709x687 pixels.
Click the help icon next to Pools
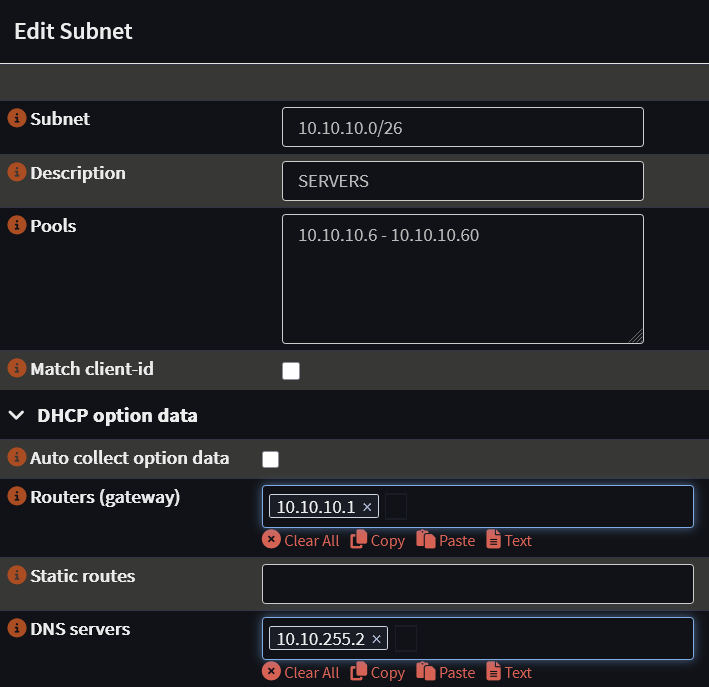17,225
